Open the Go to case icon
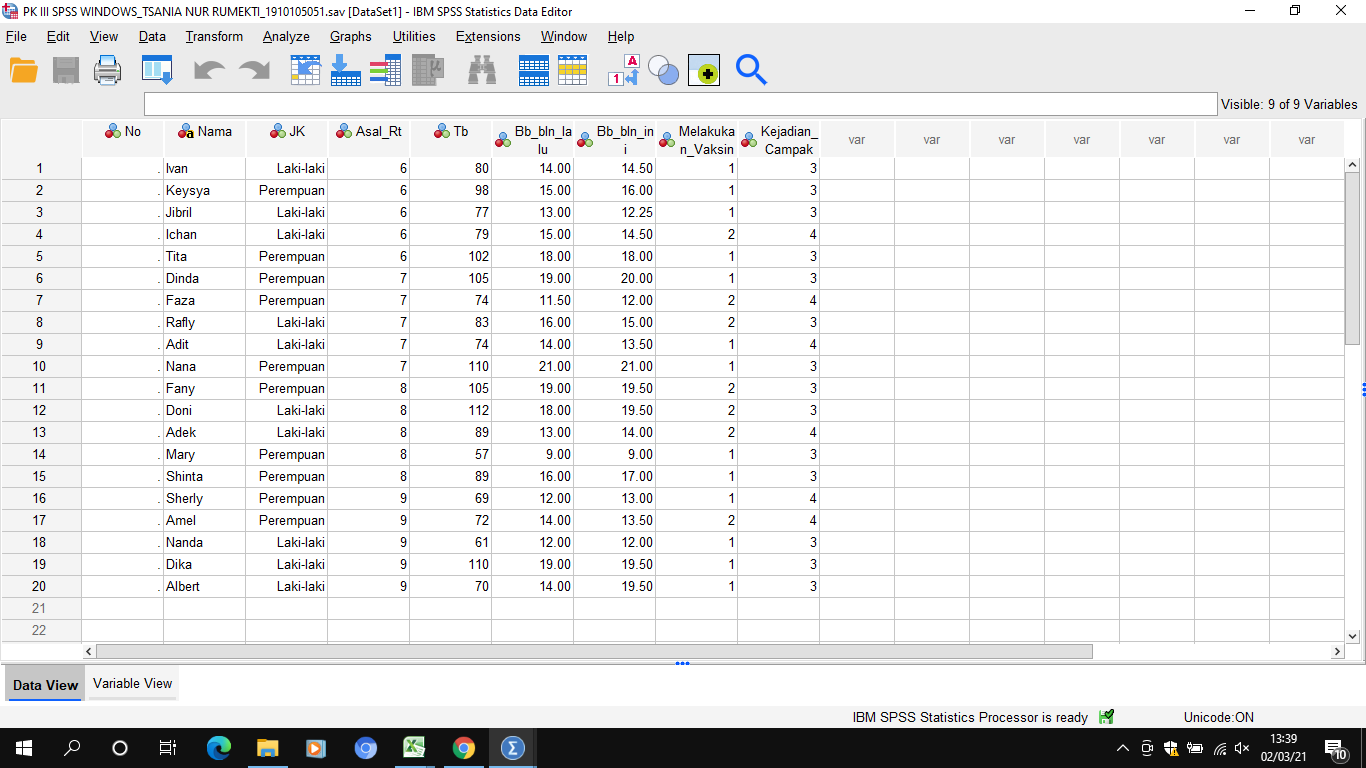Screen dimensions: 1366x768 [305, 70]
